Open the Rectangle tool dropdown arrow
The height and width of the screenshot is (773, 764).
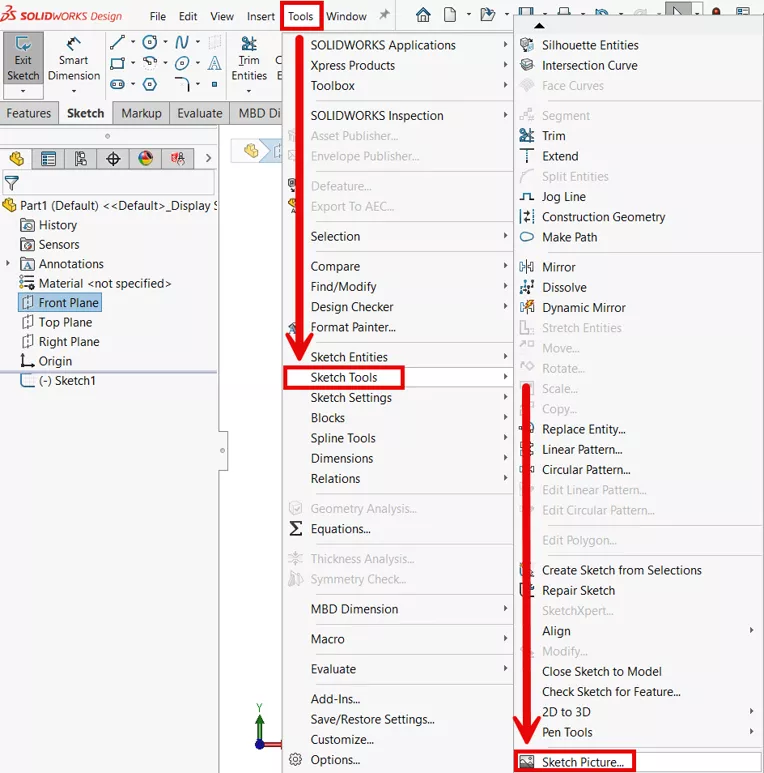click(x=133, y=63)
